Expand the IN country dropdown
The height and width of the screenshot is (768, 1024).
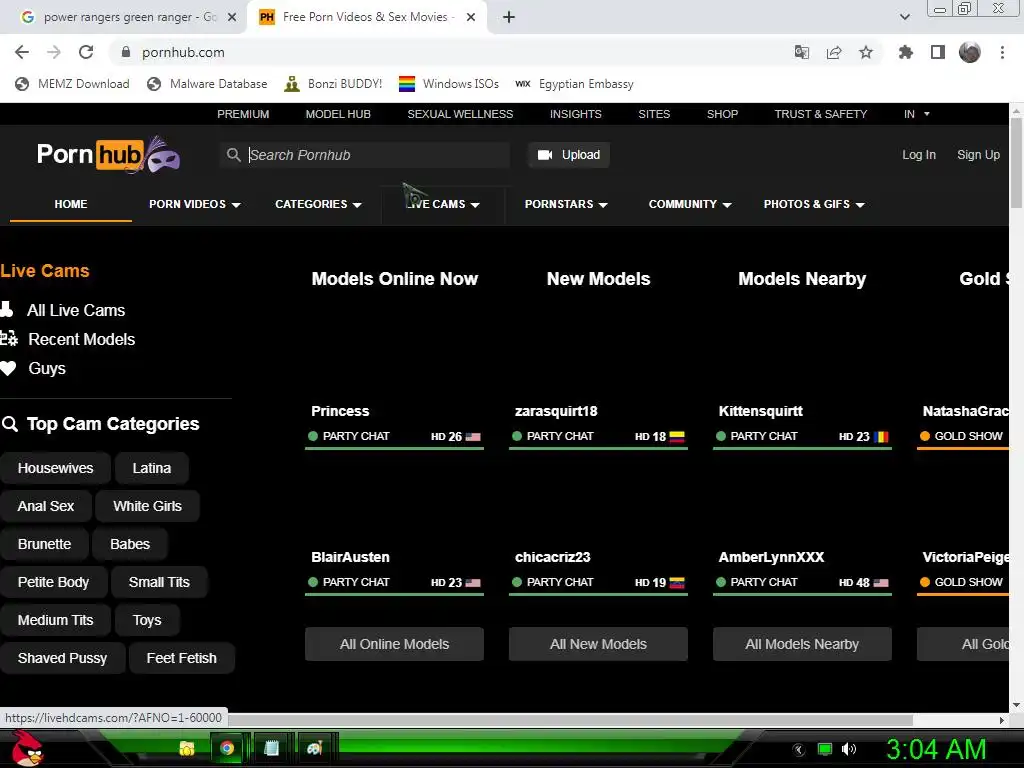click(916, 114)
